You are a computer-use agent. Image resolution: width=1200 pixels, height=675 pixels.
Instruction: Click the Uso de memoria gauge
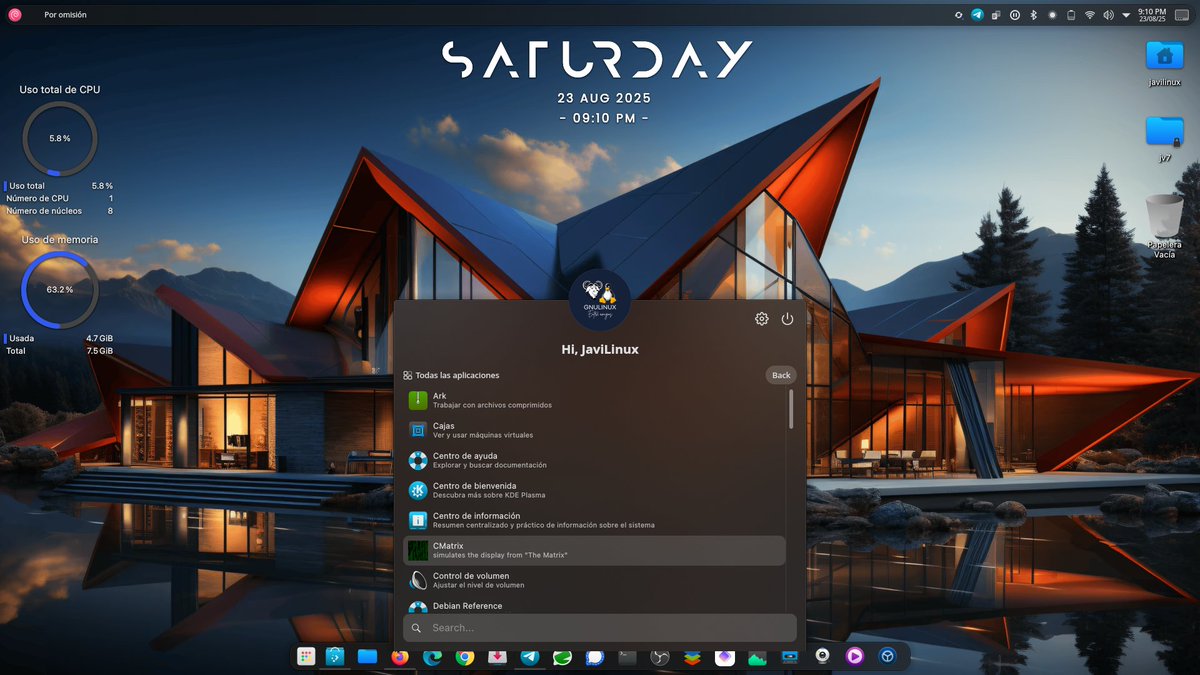(60, 289)
